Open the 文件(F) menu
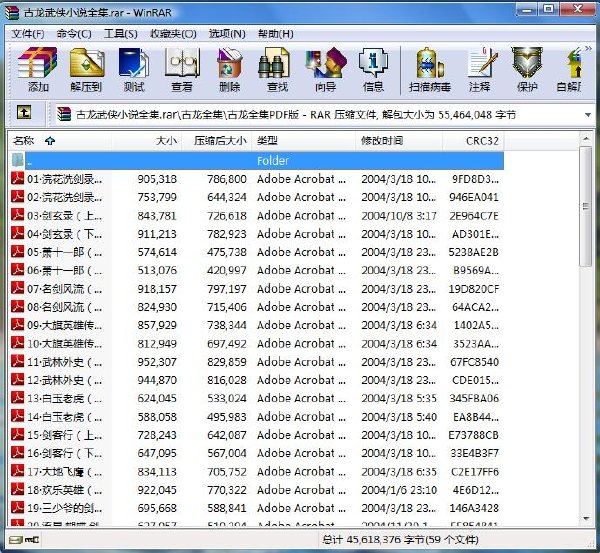Image resolution: width=600 pixels, height=553 pixels. point(28,34)
